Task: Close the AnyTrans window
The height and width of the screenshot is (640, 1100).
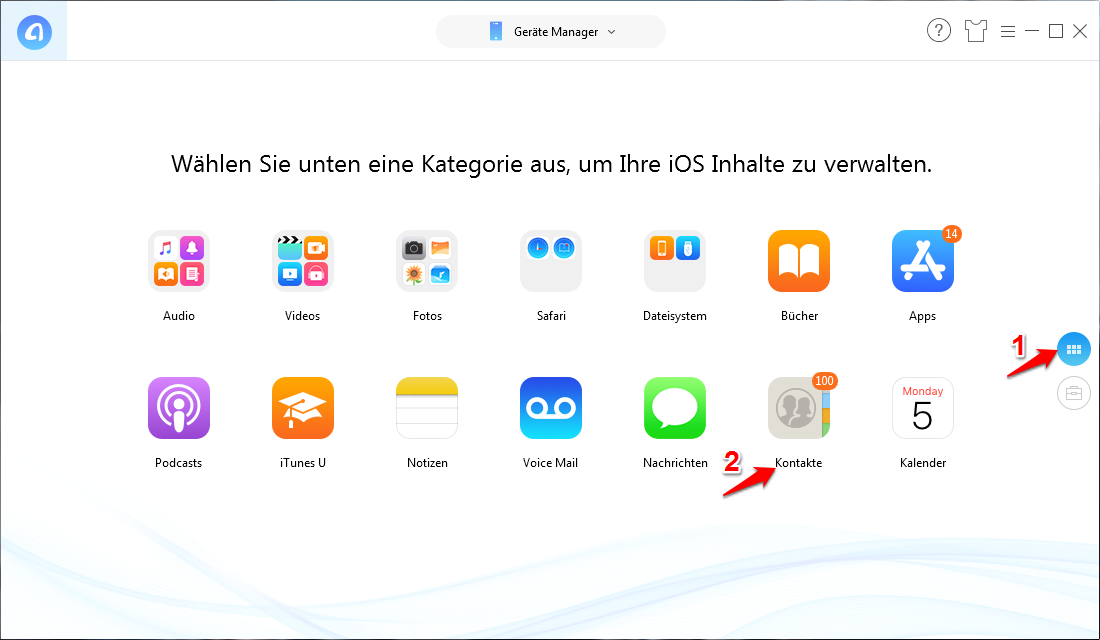Action: coord(1080,31)
